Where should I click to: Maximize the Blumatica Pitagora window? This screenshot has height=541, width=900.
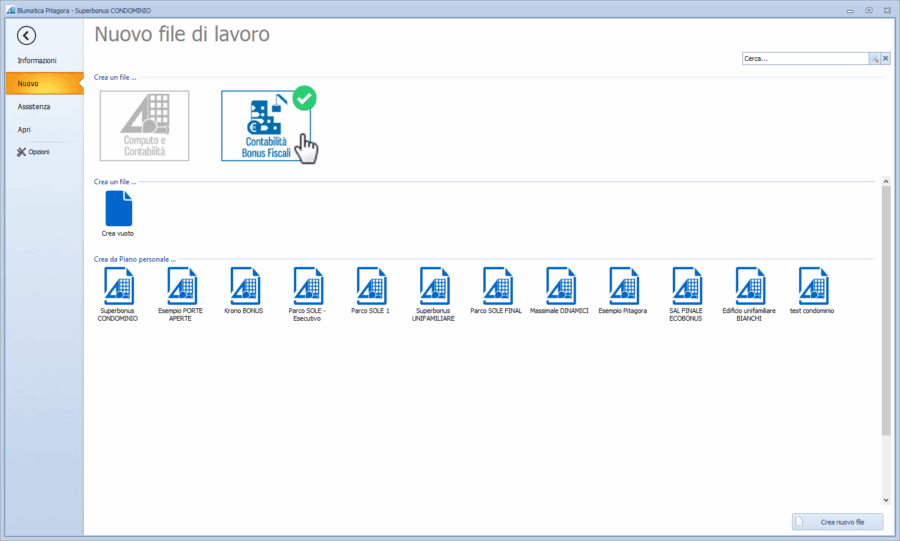(x=869, y=10)
